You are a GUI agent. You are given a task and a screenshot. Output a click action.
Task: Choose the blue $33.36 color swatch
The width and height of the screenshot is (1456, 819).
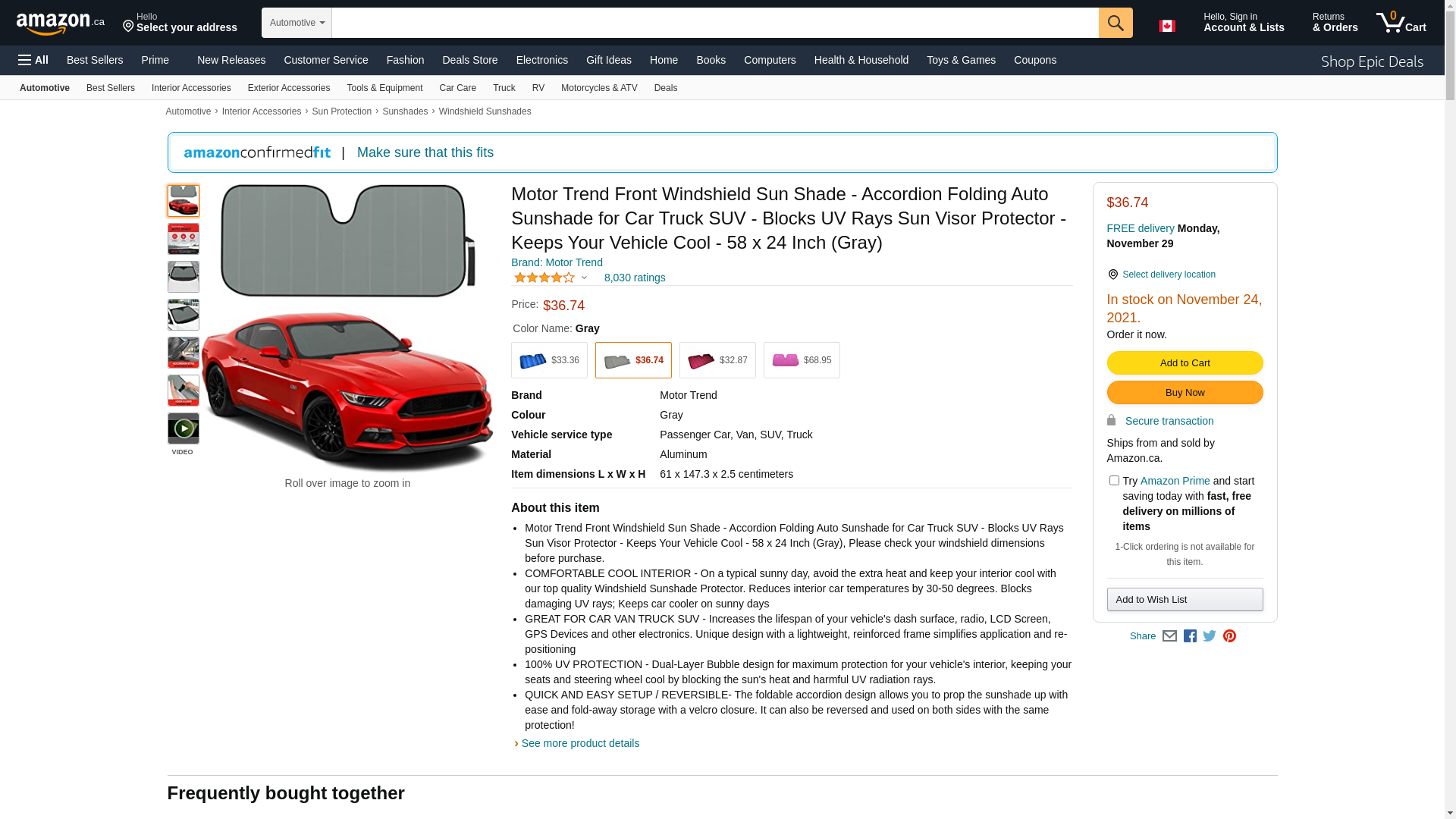549,360
